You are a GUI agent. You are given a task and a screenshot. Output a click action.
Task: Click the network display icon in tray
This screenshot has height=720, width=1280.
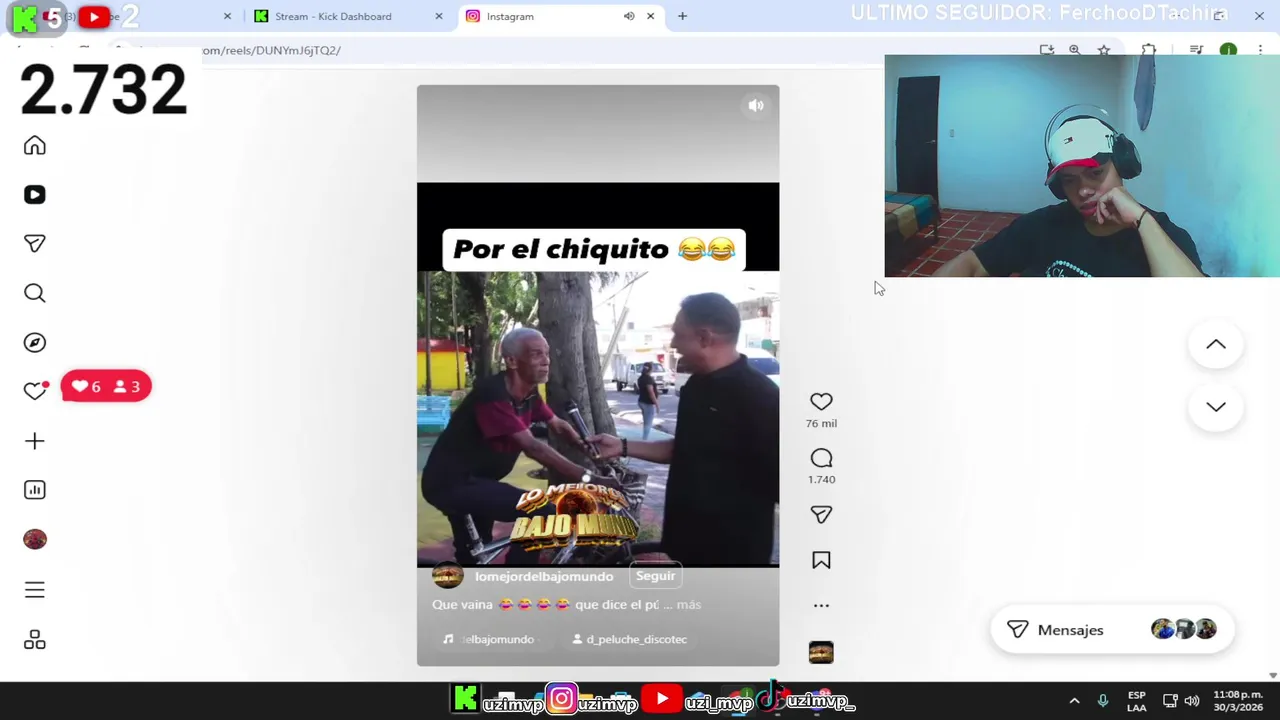[x=1170, y=701]
